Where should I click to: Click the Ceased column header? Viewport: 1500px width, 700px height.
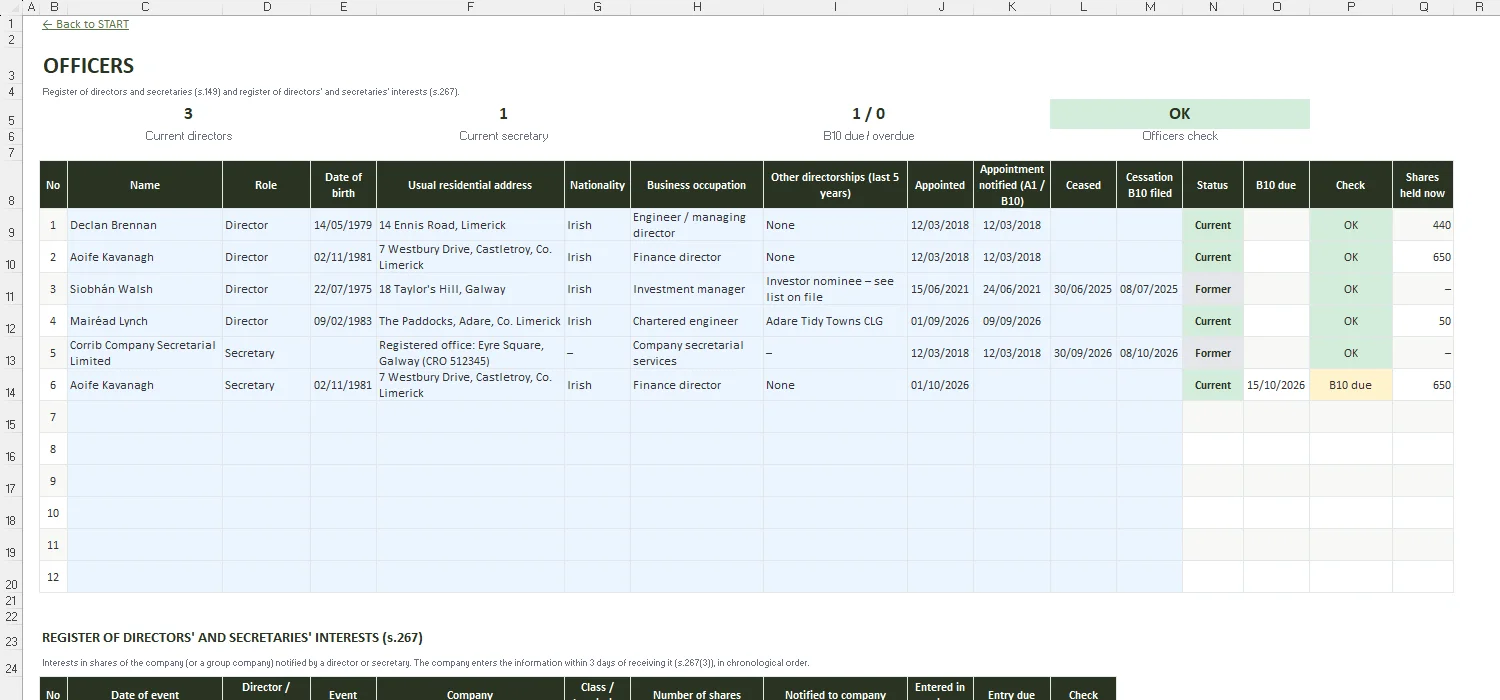(x=1083, y=185)
